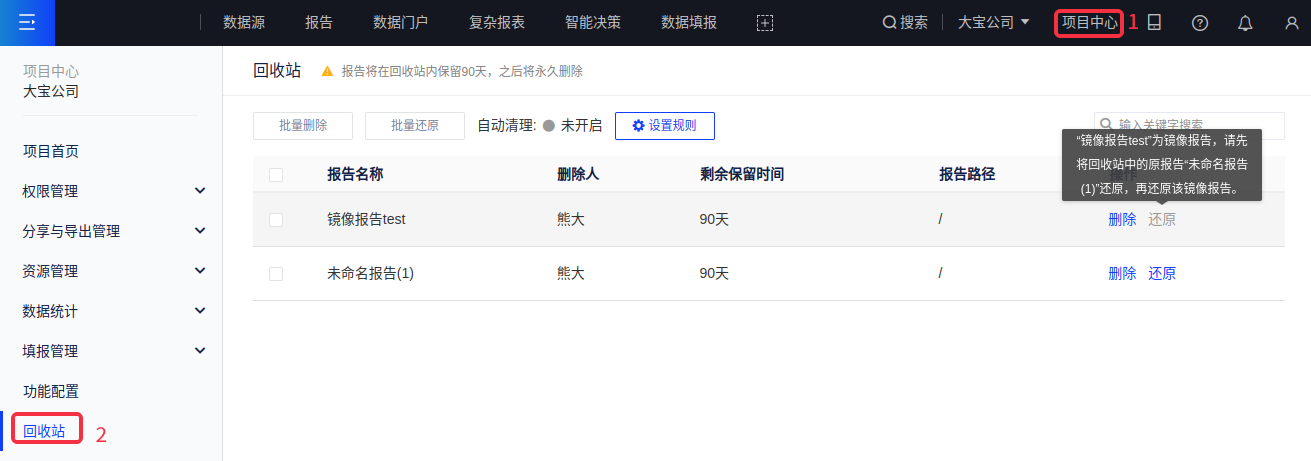Click the user profile icon
The height and width of the screenshot is (461, 1311).
(x=1291, y=23)
